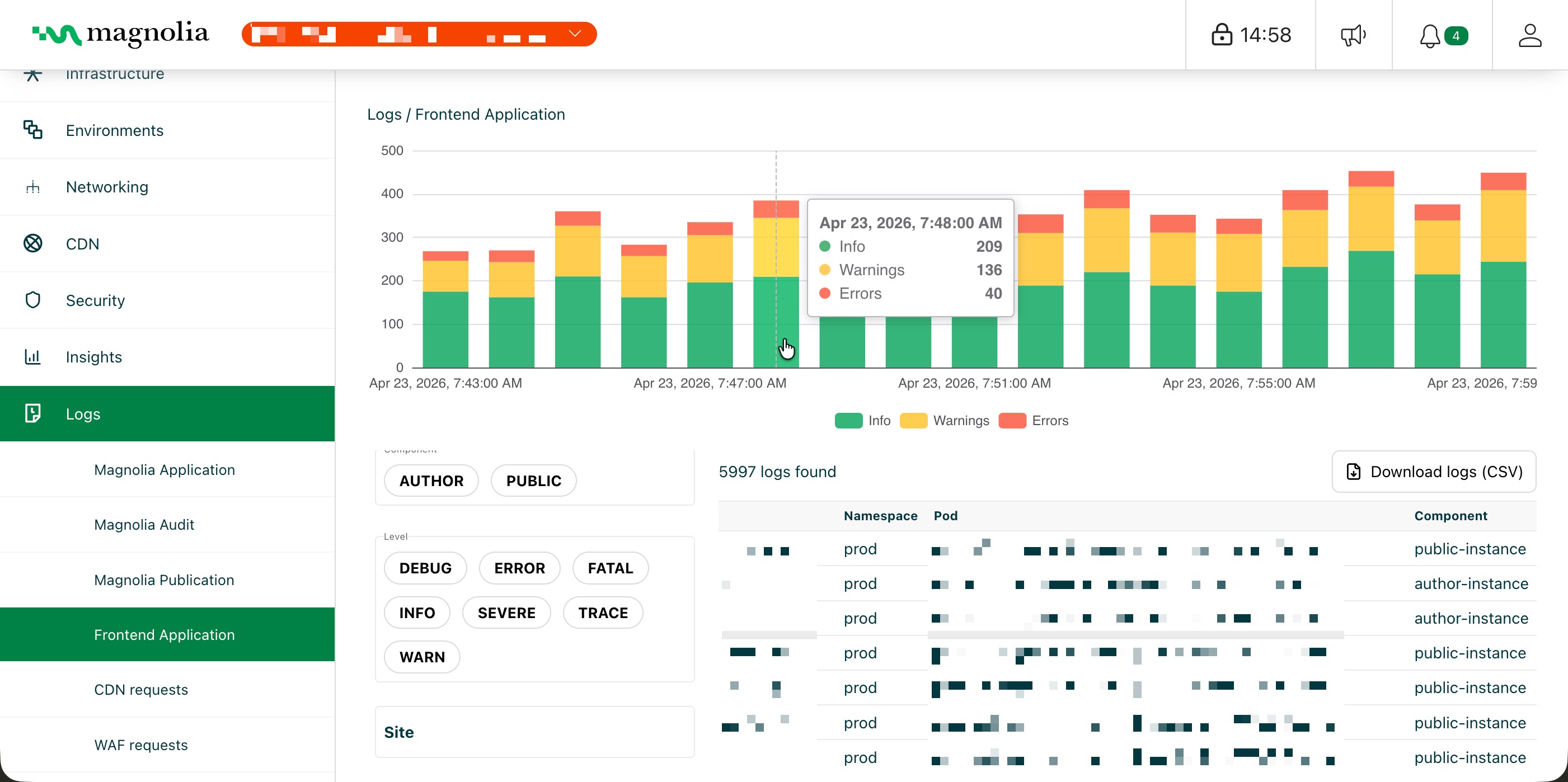Click the Security shield icon

[33, 300]
